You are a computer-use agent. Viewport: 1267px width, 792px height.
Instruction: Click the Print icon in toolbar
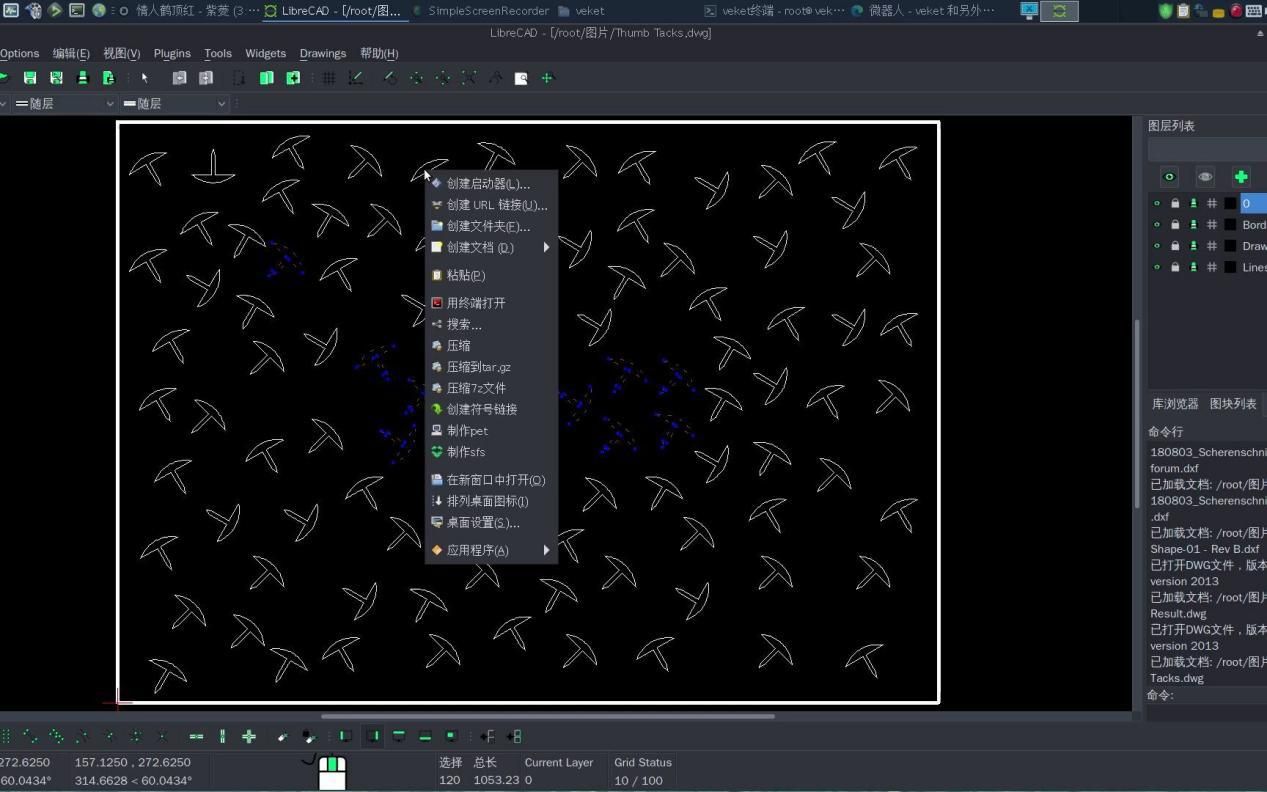click(x=82, y=78)
